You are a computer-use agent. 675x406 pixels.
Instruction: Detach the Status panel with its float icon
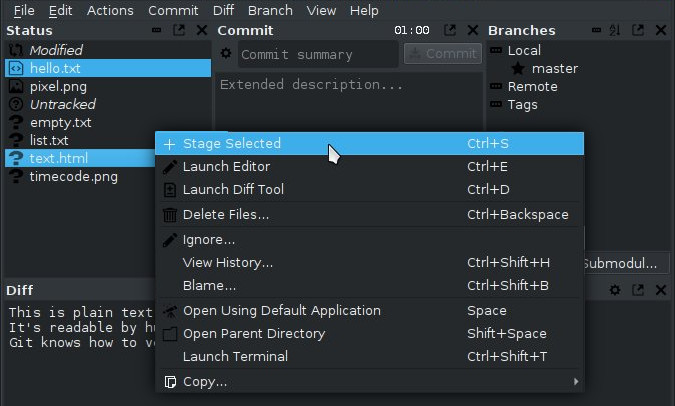click(x=179, y=31)
